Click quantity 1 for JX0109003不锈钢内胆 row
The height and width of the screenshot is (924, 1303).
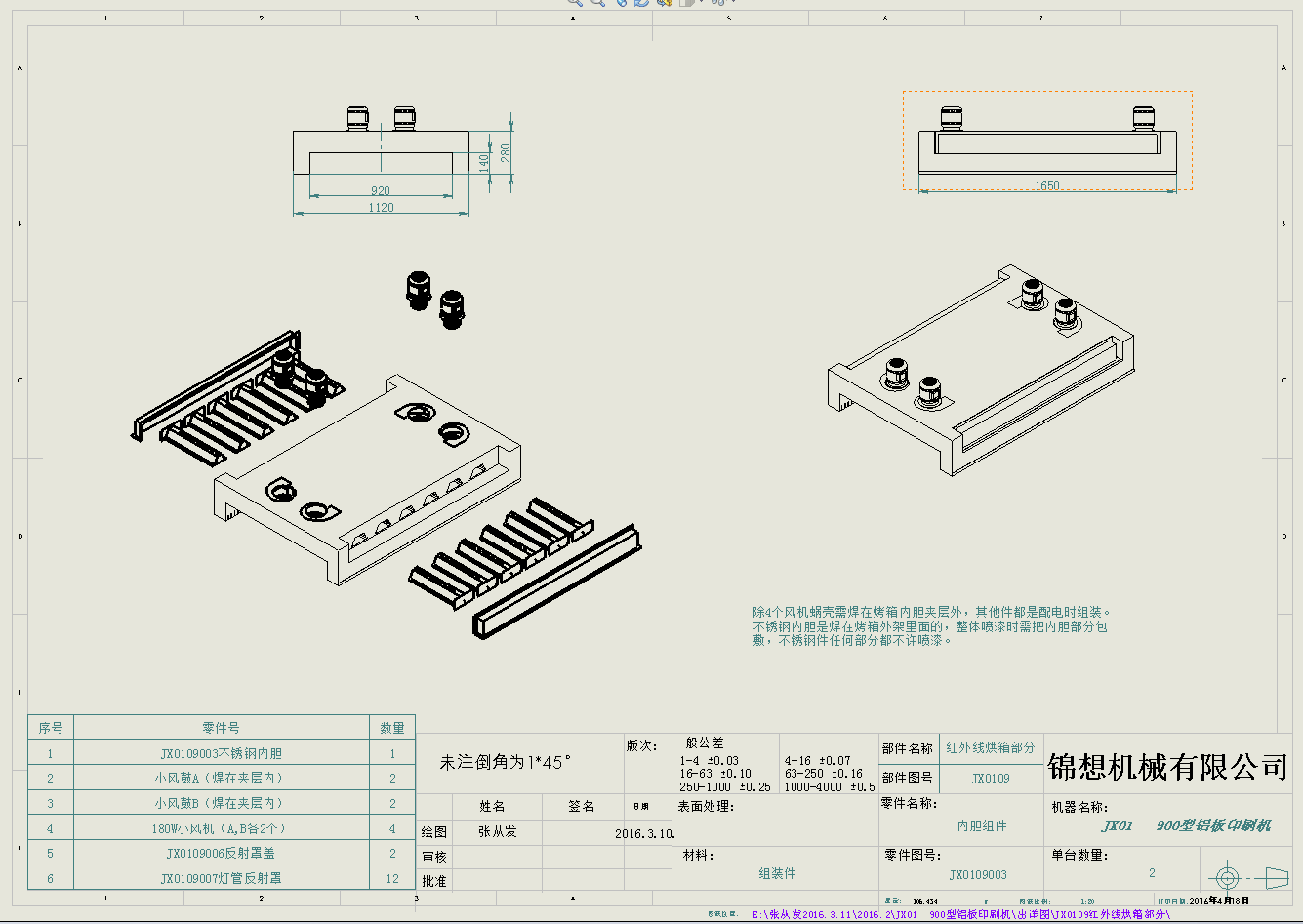[392, 753]
